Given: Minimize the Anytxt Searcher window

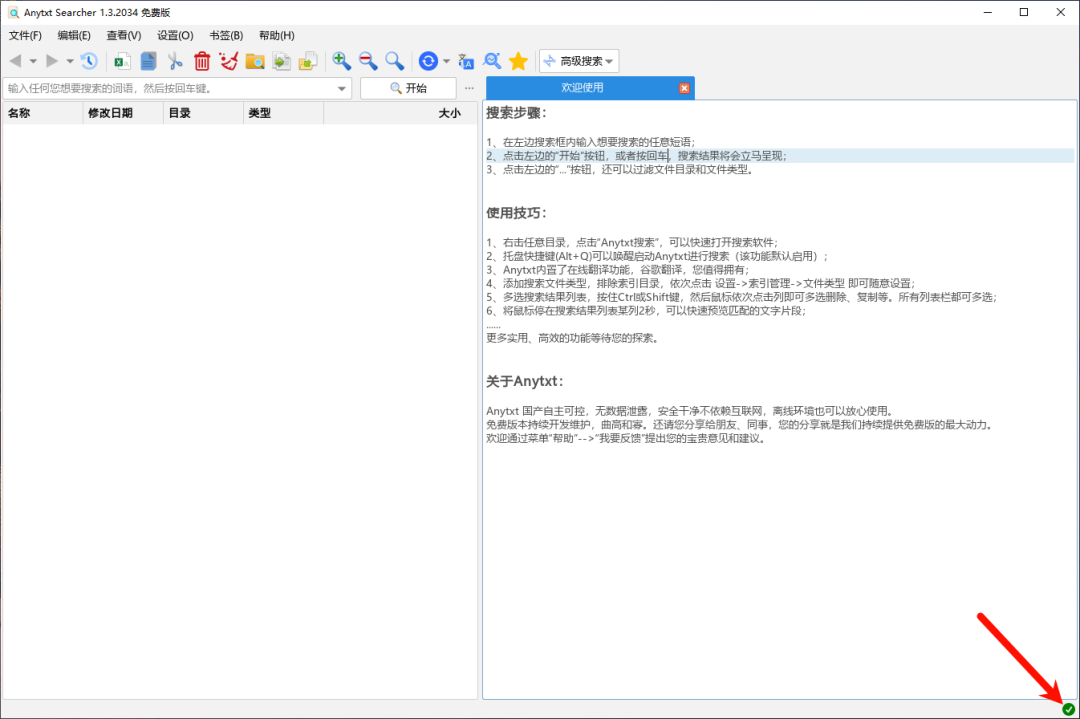Looking at the screenshot, I should [988, 12].
